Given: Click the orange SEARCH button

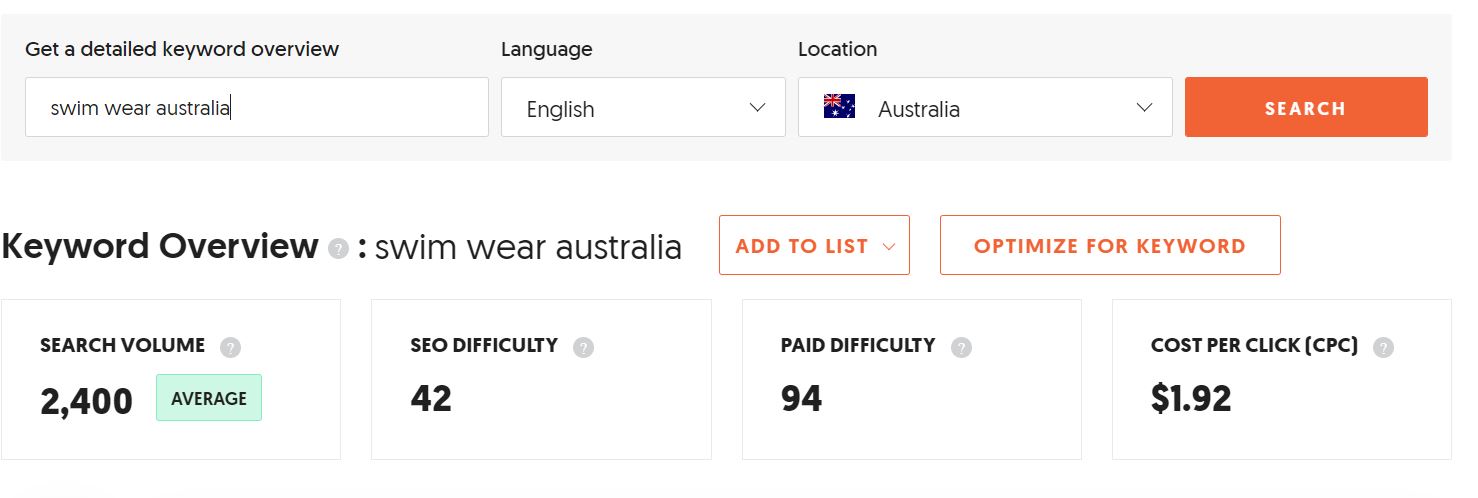Looking at the screenshot, I should click(x=1306, y=107).
